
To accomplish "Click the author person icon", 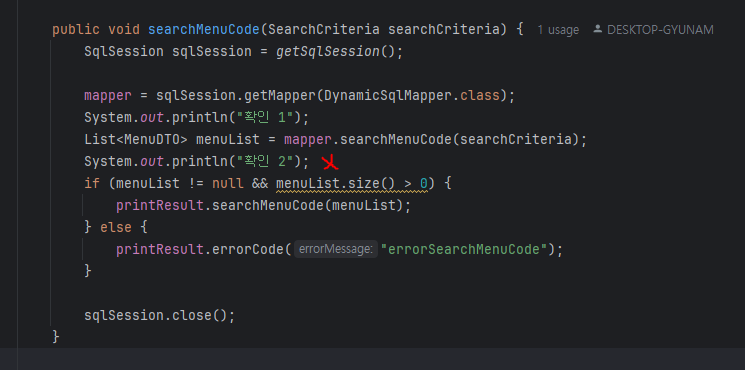I will (x=597, y=29).
